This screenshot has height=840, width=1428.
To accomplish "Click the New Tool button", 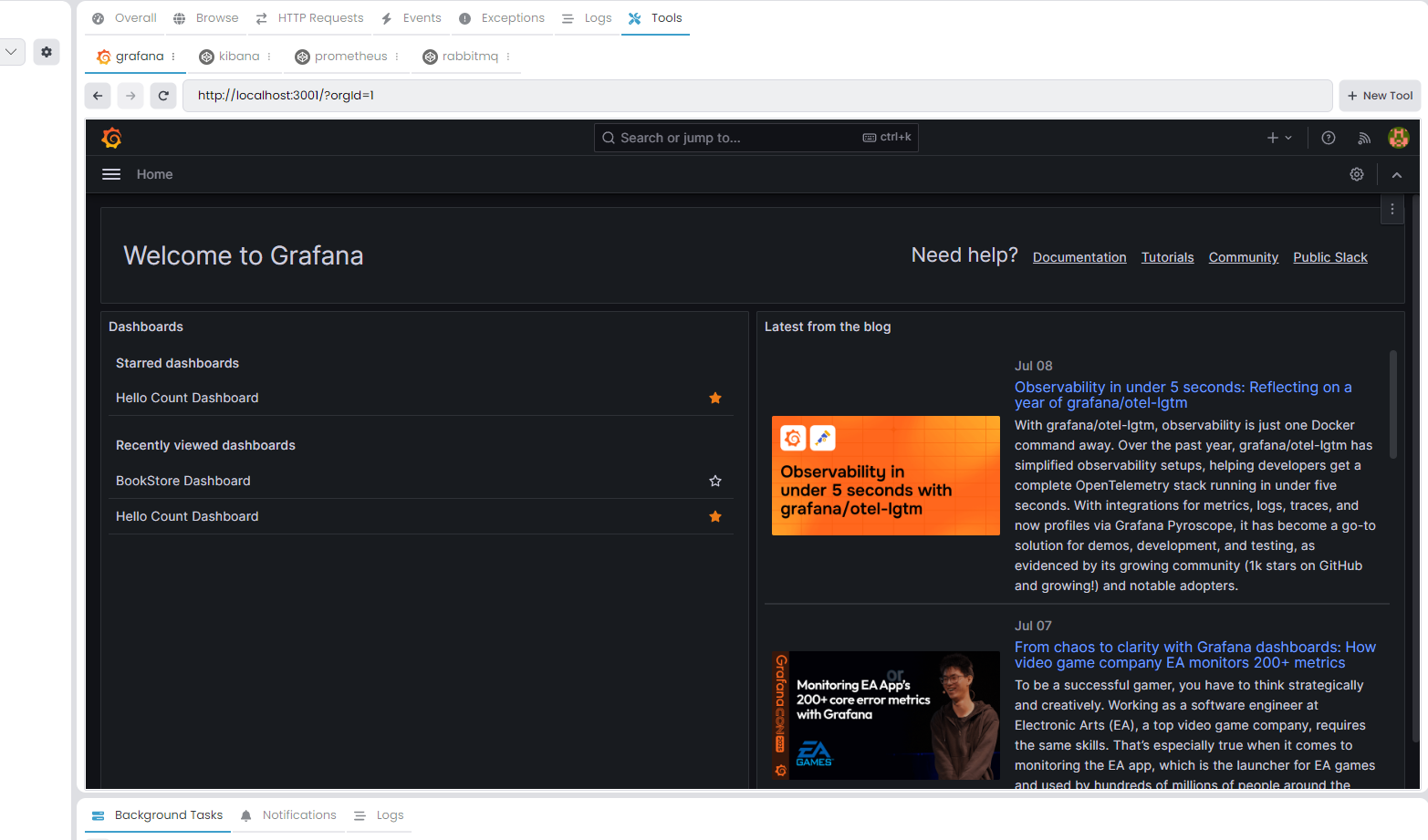I will click(1380, 96).
